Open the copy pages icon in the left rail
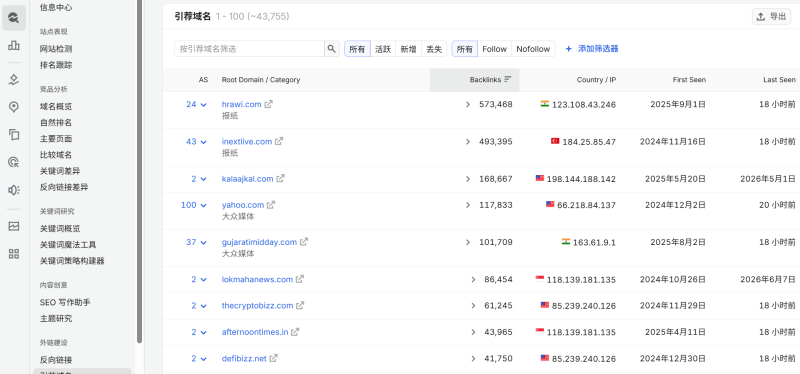800x374 pixels. pos(14,134)
